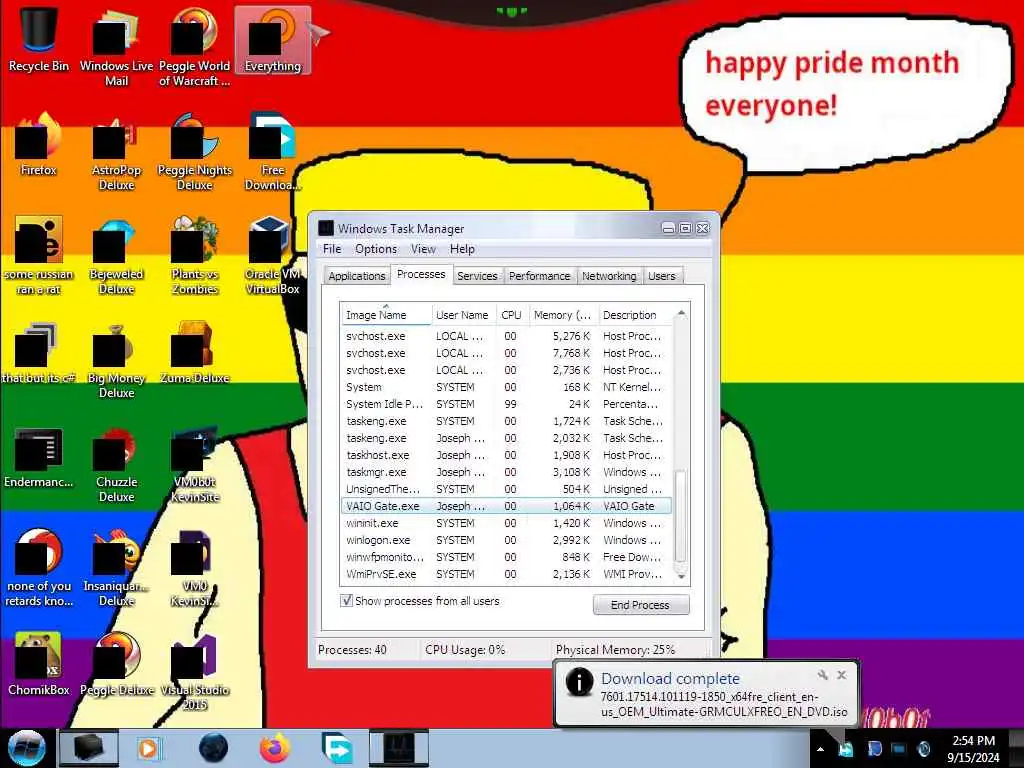This screenshot has height=768, width=1024.
Task: Open the Options menu in Task Manager
Action: [376, 249]
